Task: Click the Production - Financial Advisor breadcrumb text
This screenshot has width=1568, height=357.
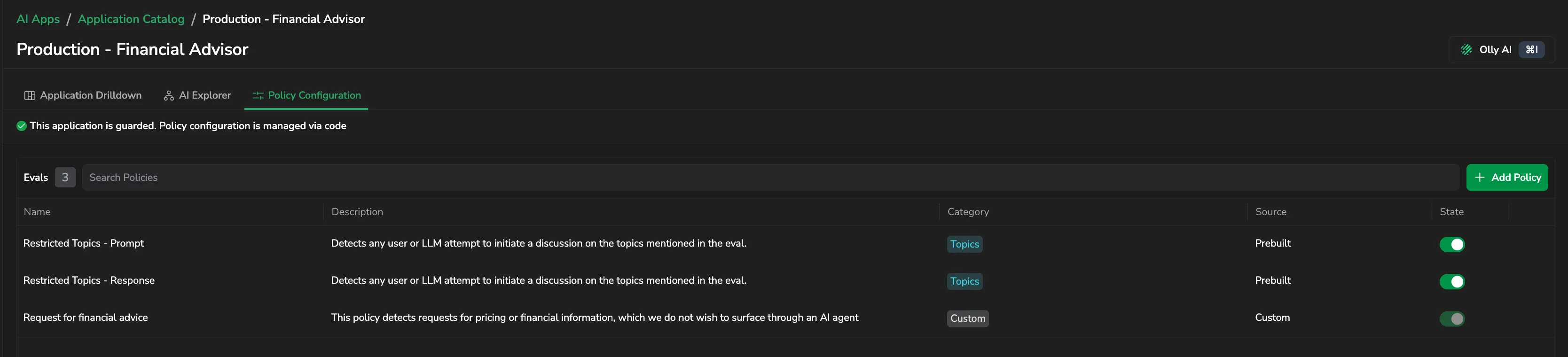Action: coord(283,19)
